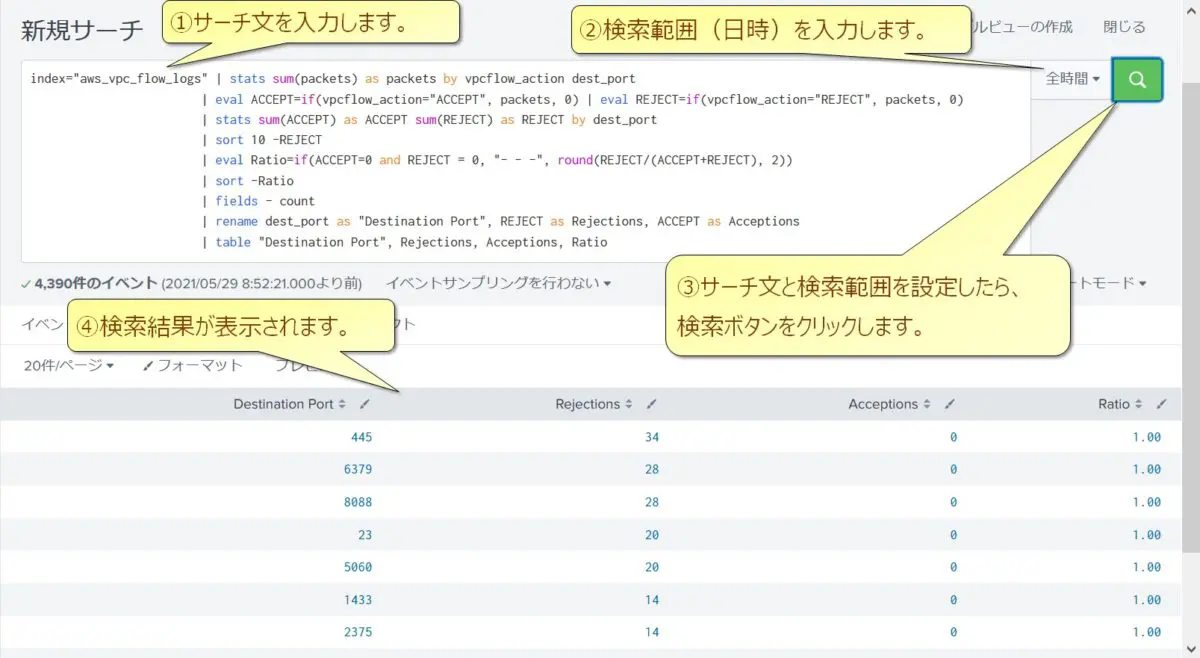Screen dimensions: 1200x658
Task: Click the scroll-up chevron at top right
Action: click(1190, 11)
